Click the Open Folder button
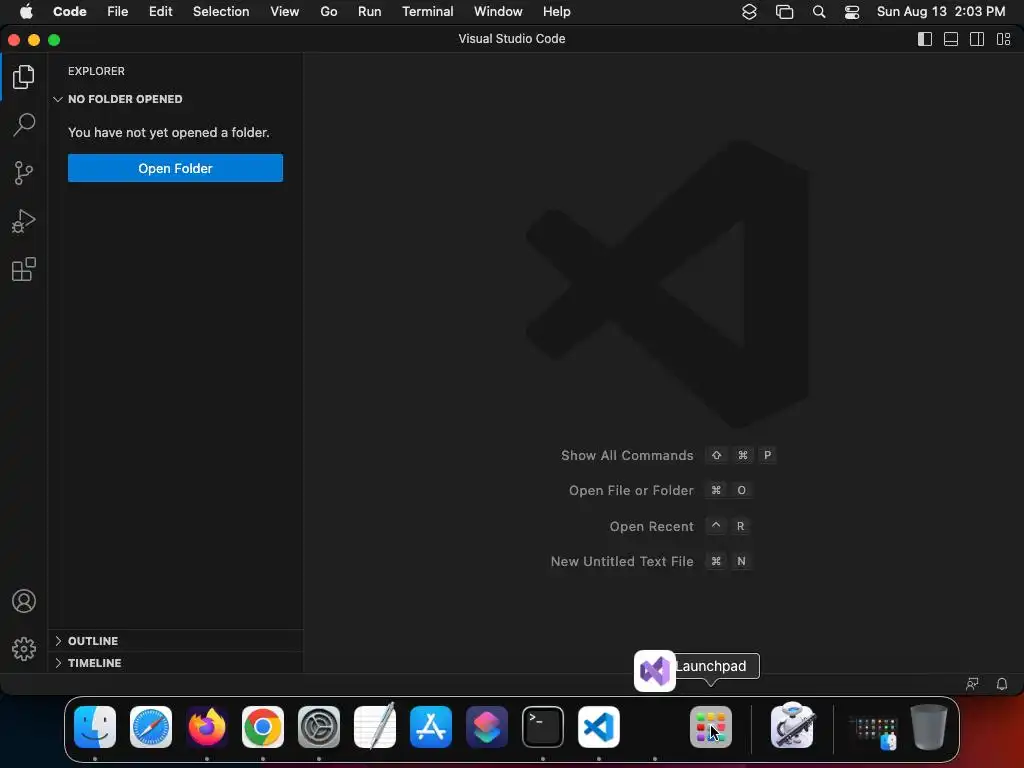The height and width of the screenshot is (768, 1024). 175,168
